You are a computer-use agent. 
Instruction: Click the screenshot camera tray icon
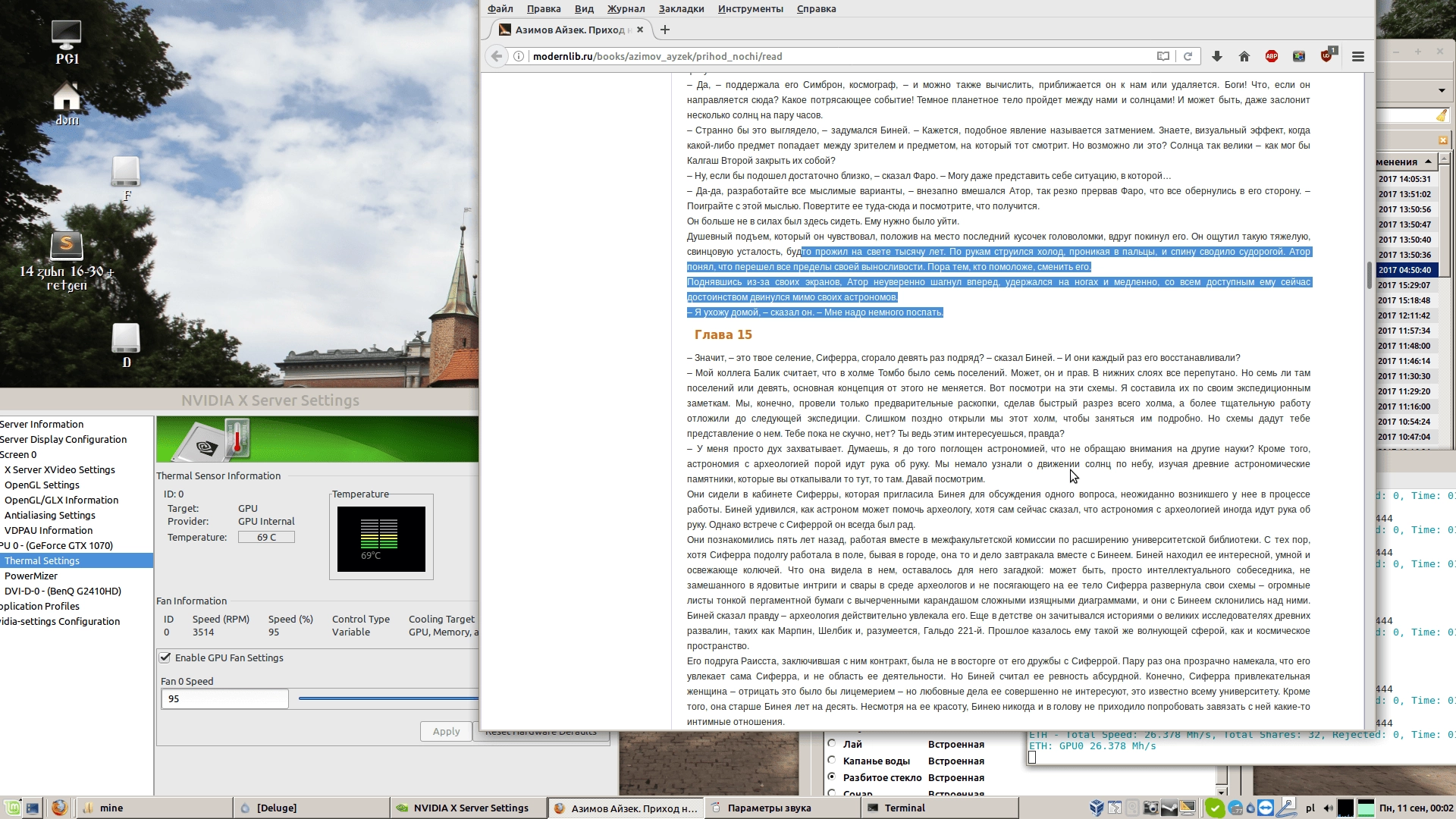pos(1150,808)
